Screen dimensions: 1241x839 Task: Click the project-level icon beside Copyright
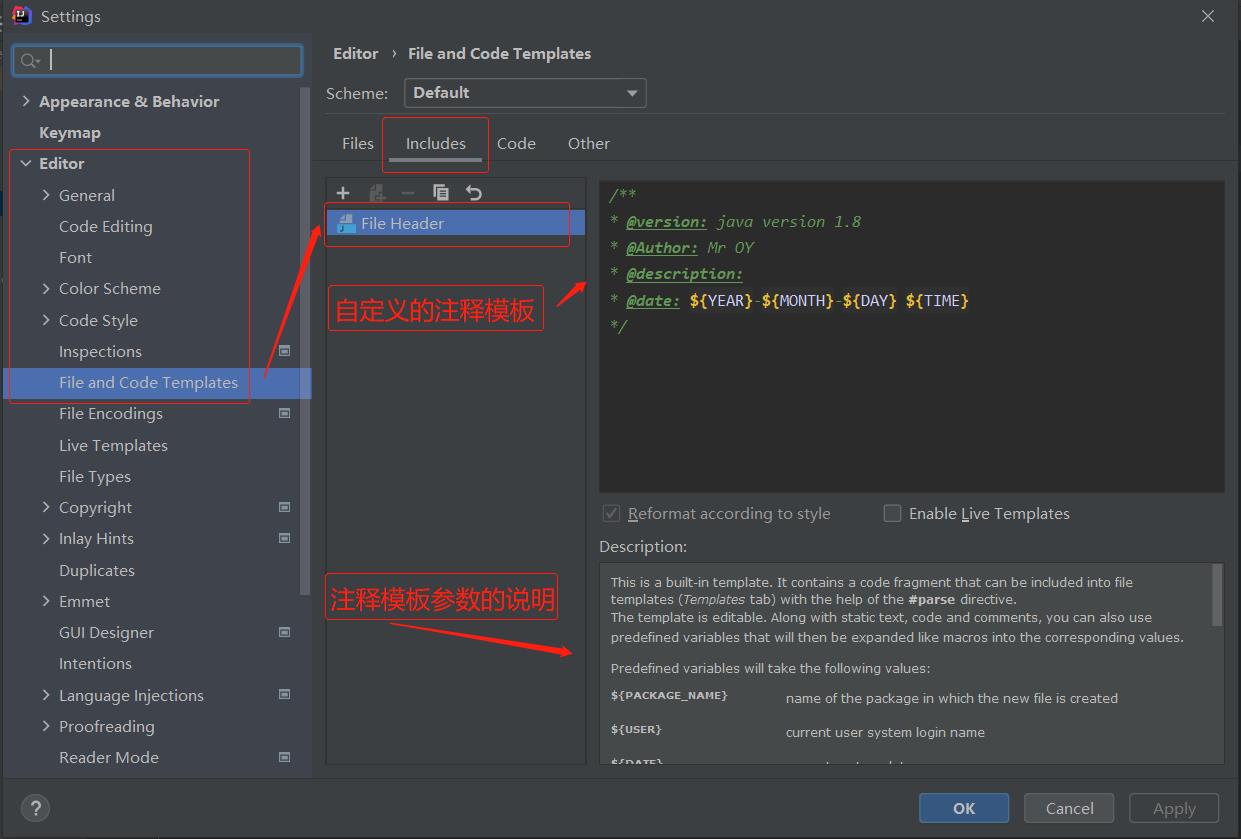284,507
